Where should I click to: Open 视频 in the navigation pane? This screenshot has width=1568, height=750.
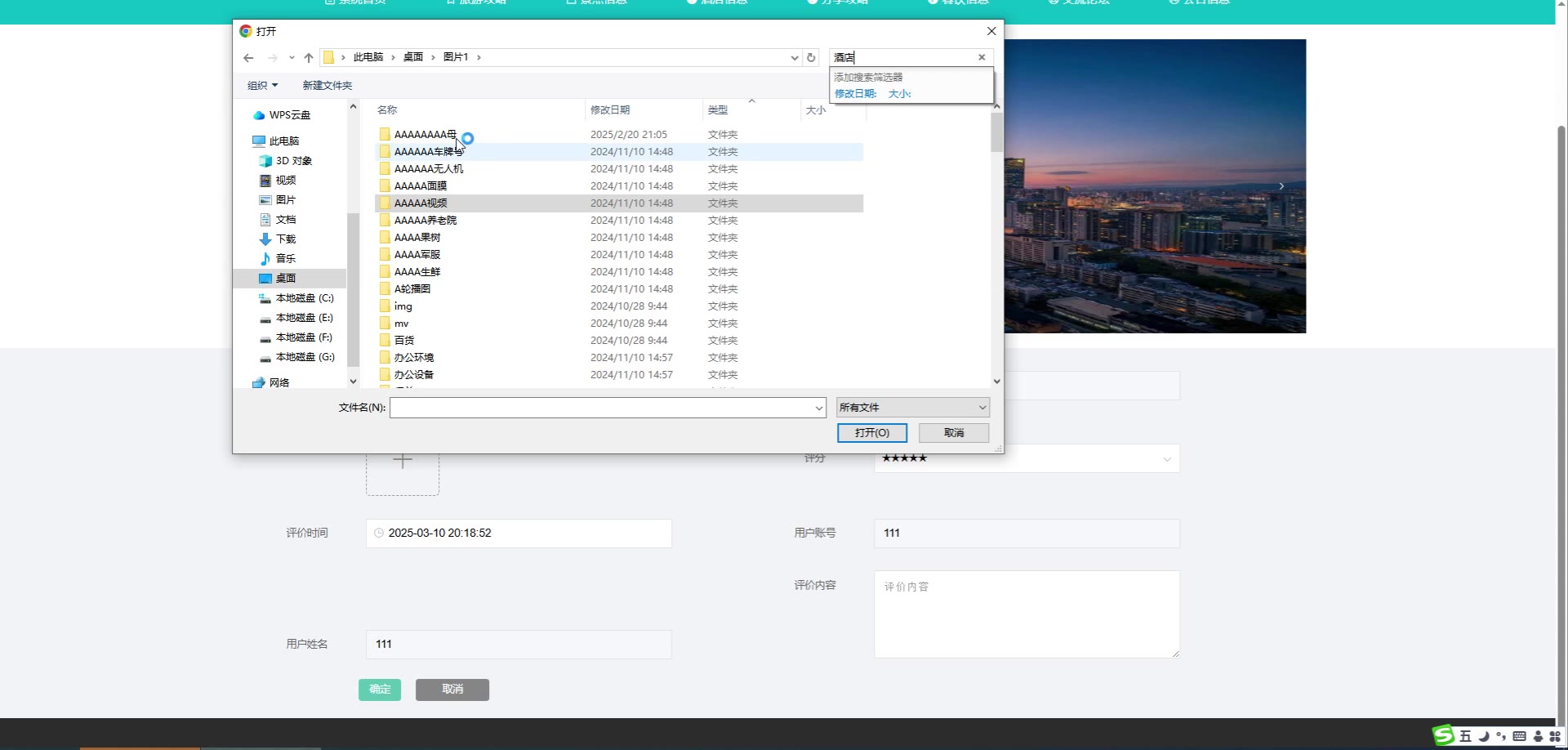click(286, 181)
